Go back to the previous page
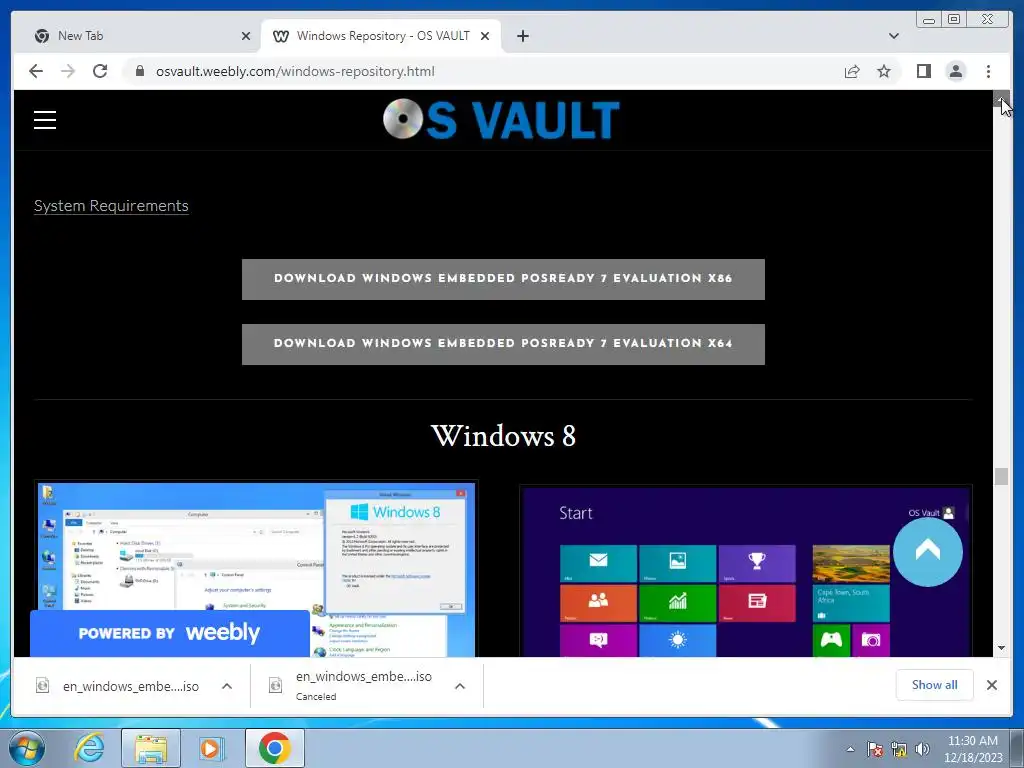This screenshot has height=768, width=1024. pos(36,71)
